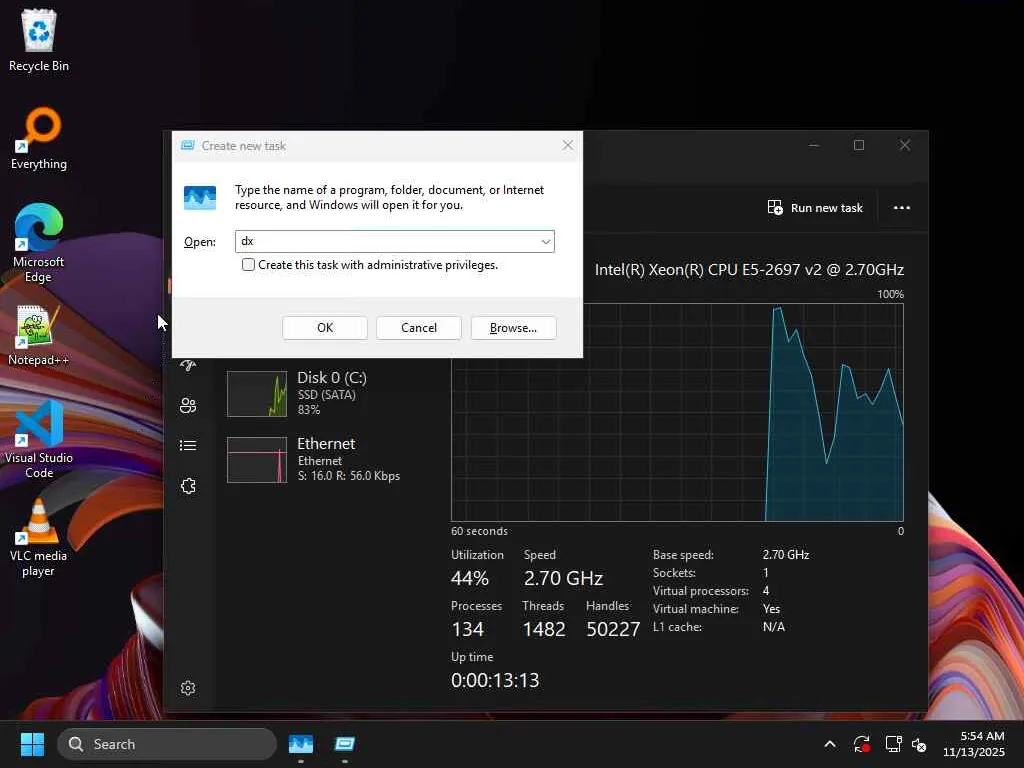Screen dimensions: 1024x768
Task: Select the Visual Studio Code desktop icon
Action: point(39,439)
